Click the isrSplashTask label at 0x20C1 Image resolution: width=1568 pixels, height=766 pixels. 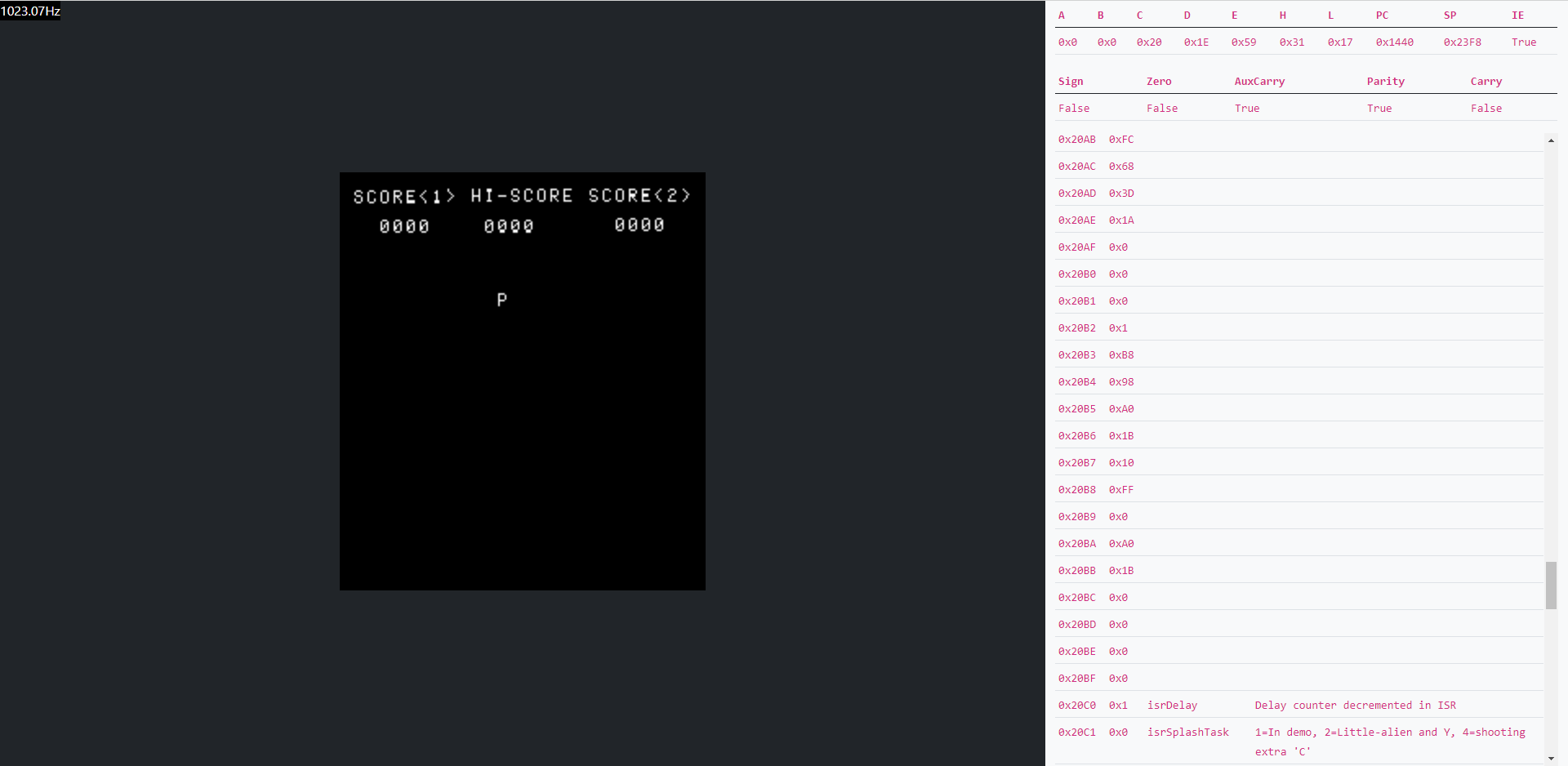coord(1188,733)
